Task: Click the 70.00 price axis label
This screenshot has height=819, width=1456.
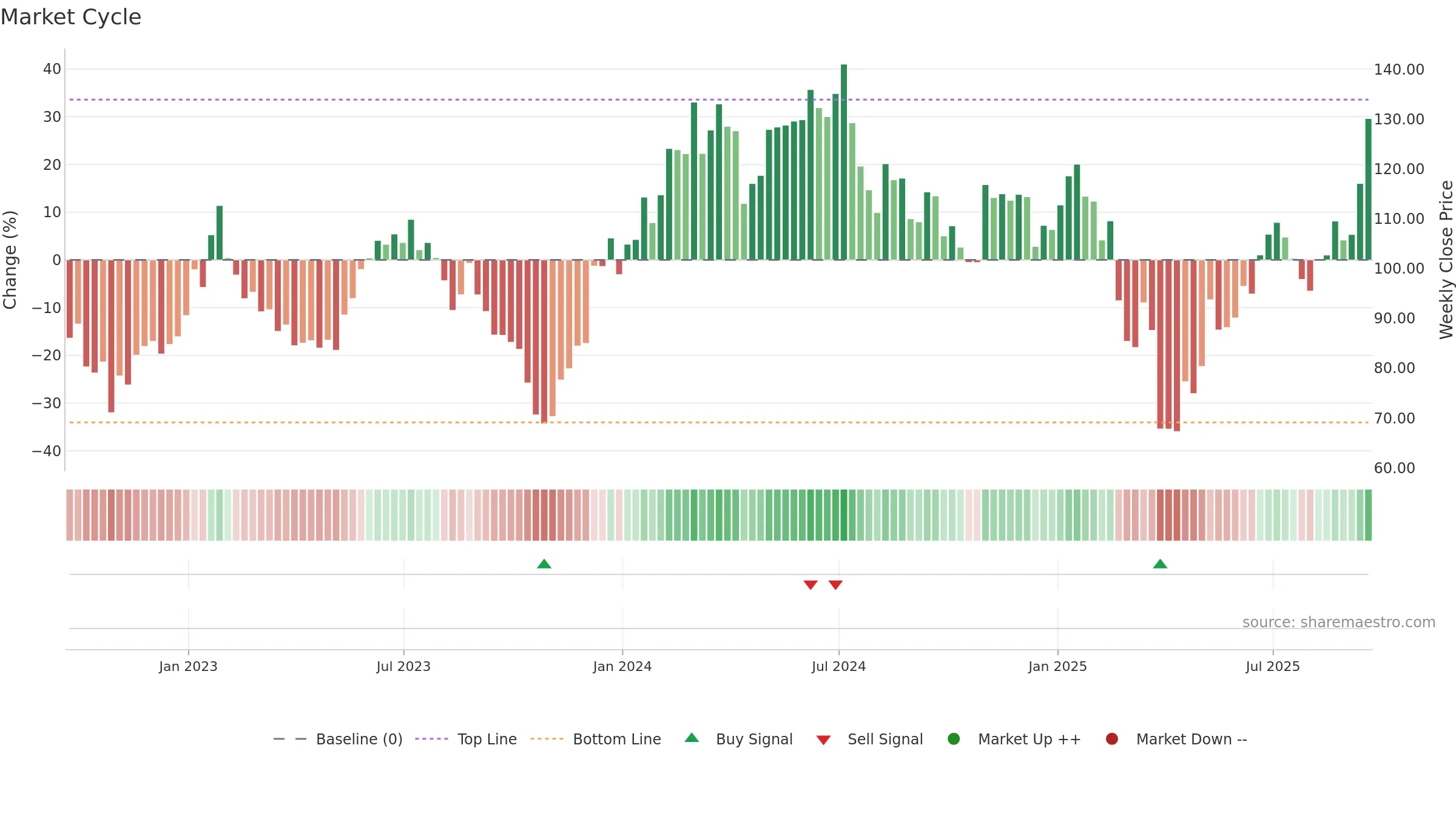Action: [1394, 418]
